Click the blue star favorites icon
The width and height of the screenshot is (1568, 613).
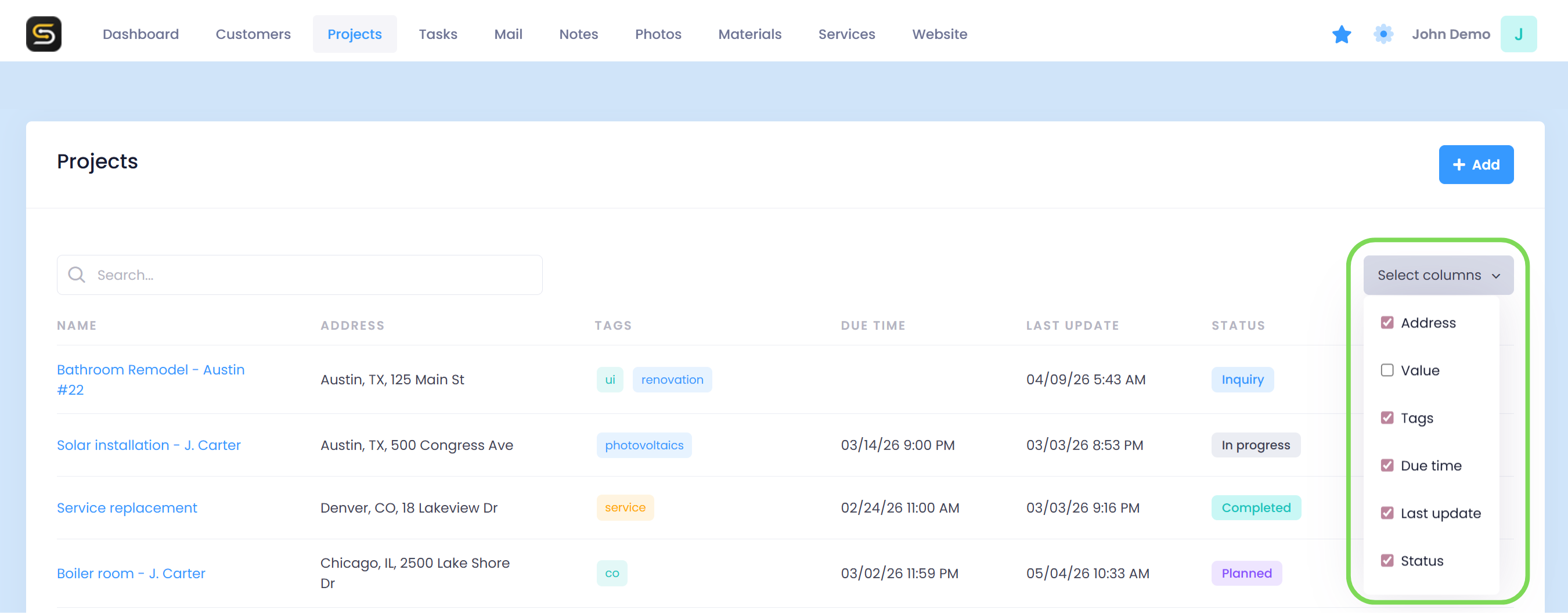(x=1341, y=34)
